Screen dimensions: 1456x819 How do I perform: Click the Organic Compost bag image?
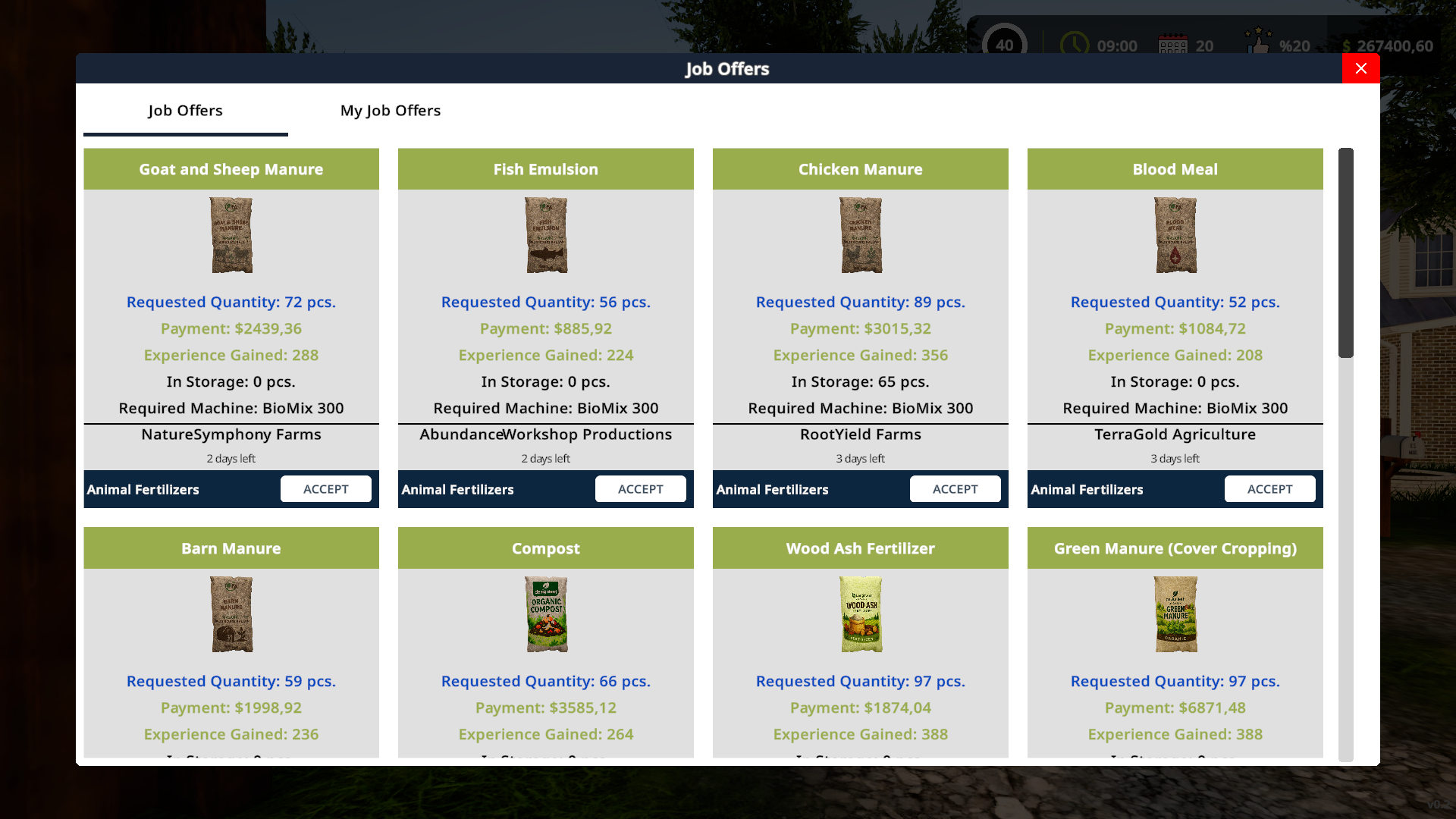click(546, 614)
